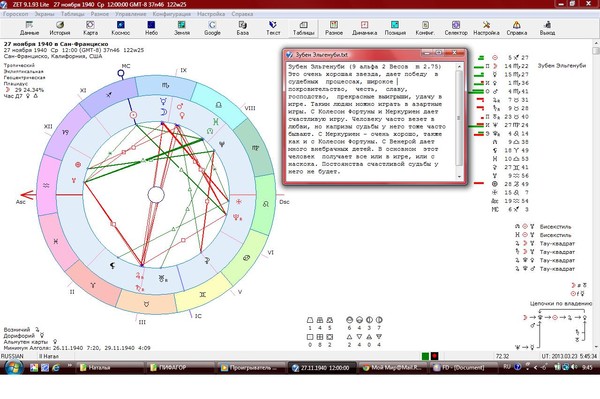Open the Данные toolbar icon
Viewport: 600px width, 399px height.
click(x=29, y=28)
